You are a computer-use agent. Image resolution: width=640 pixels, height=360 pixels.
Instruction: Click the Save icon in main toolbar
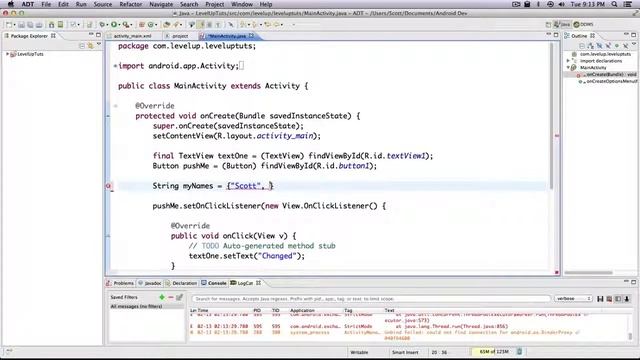pyautogui.click(x=21, y=25)
